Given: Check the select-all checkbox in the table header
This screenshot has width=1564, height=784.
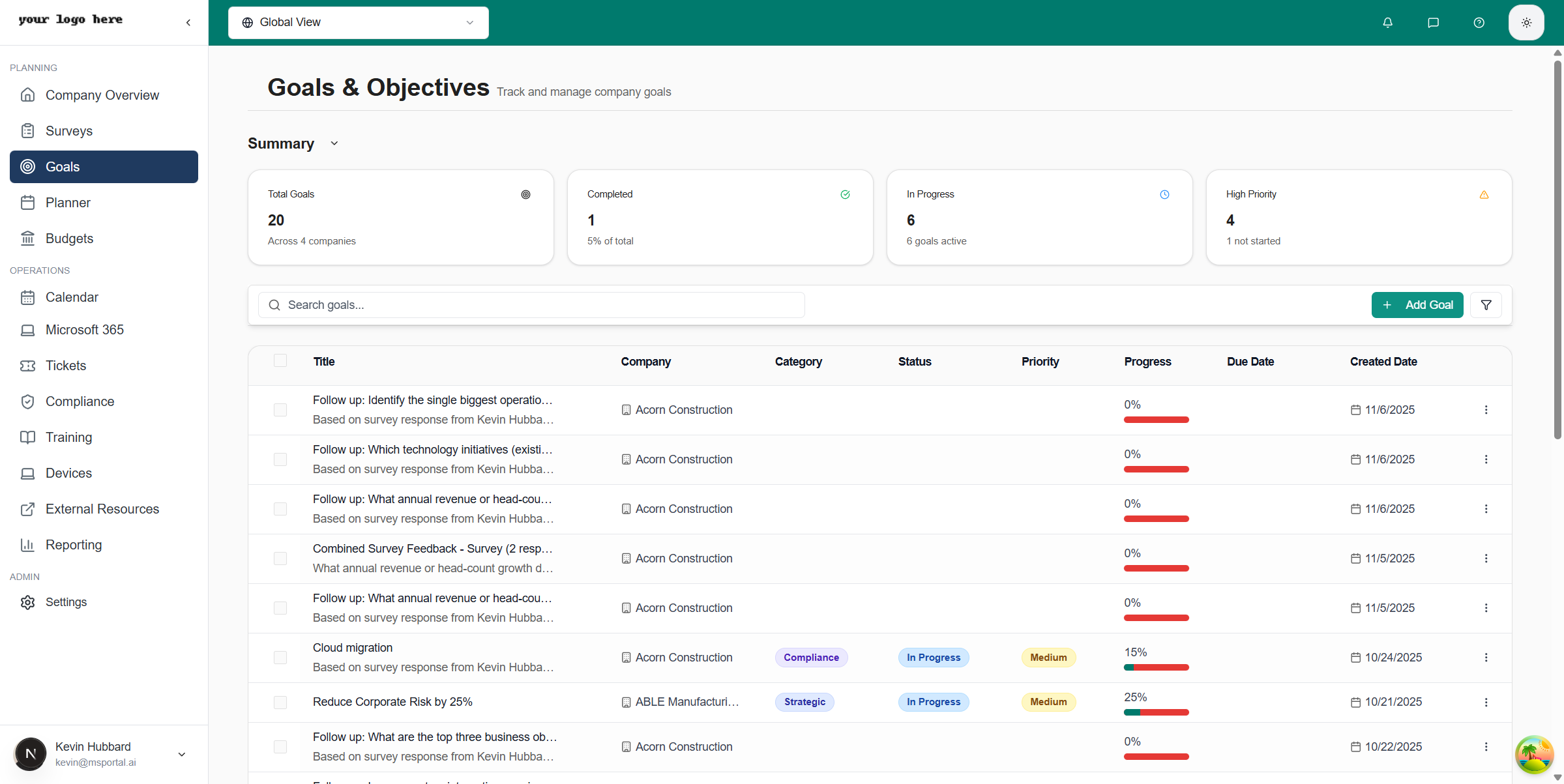Looking at the screenshot, I should click(x=280, y=360).
